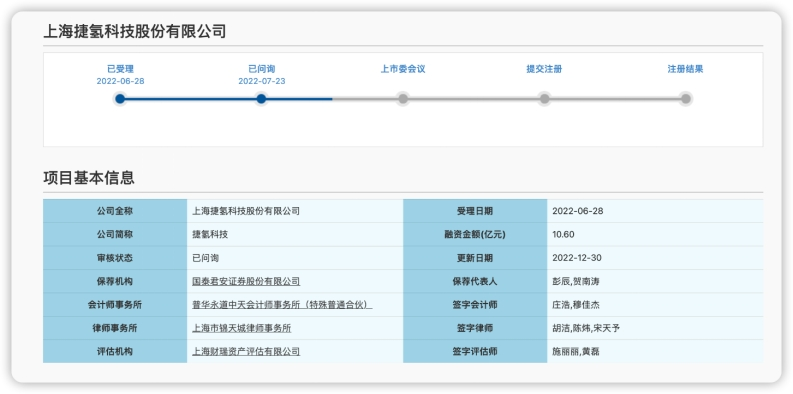Click the 已受理 timeline dot
Image resolution: width=793 pixels, height=394 pixels.
[120, 99]
